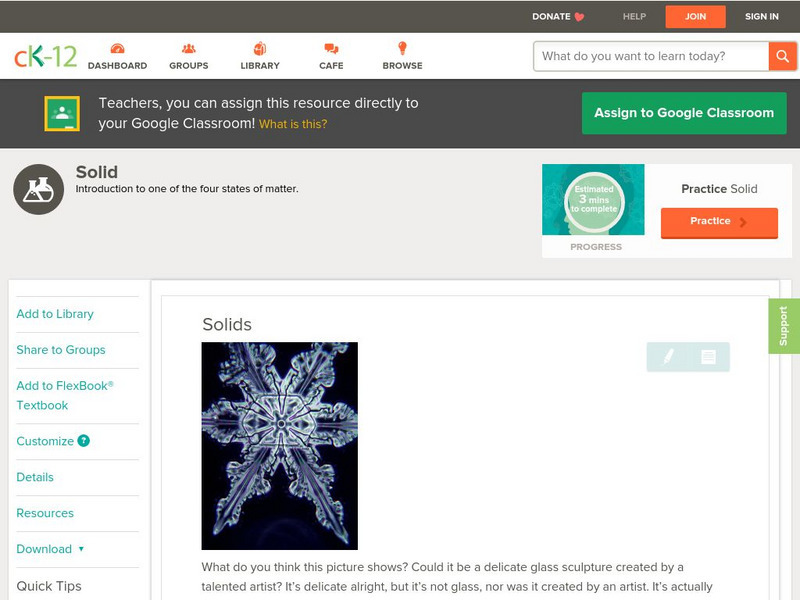
Task: Open the Sign In menu item
Action: (762, 16)
